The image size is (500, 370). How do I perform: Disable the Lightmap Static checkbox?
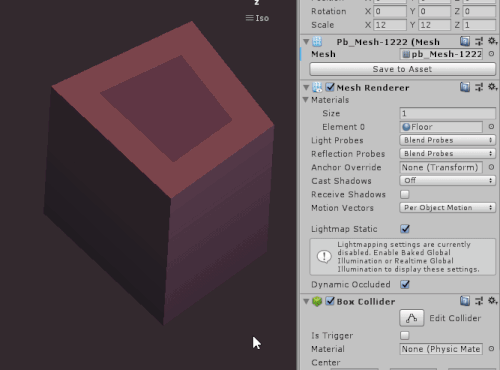pyautogui.click(x=405, y=229)
